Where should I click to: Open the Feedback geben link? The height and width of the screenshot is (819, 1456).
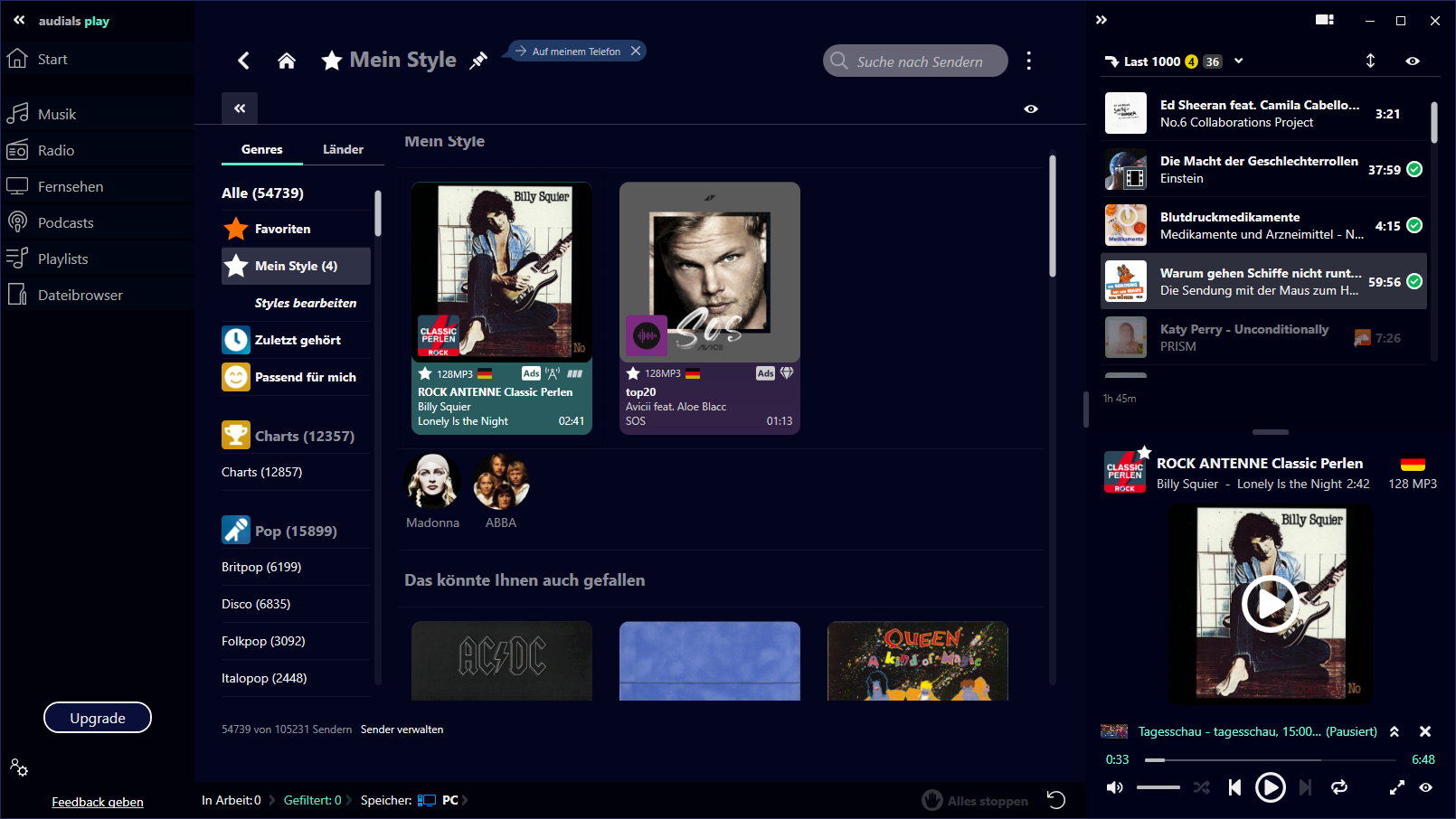click(x=98, y=802)
